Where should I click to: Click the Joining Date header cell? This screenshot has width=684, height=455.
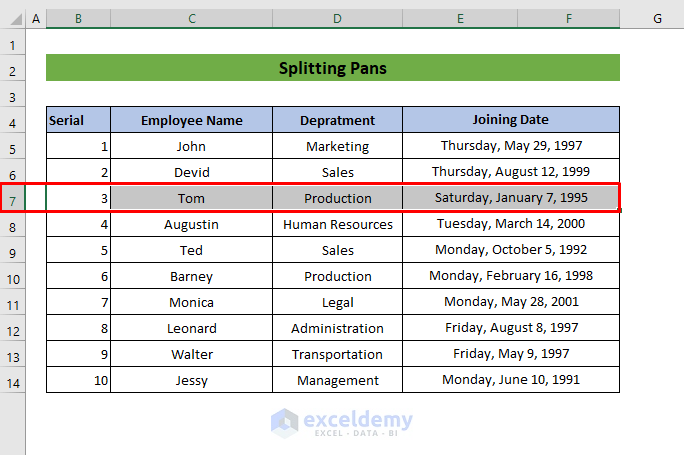pos(511,120)
